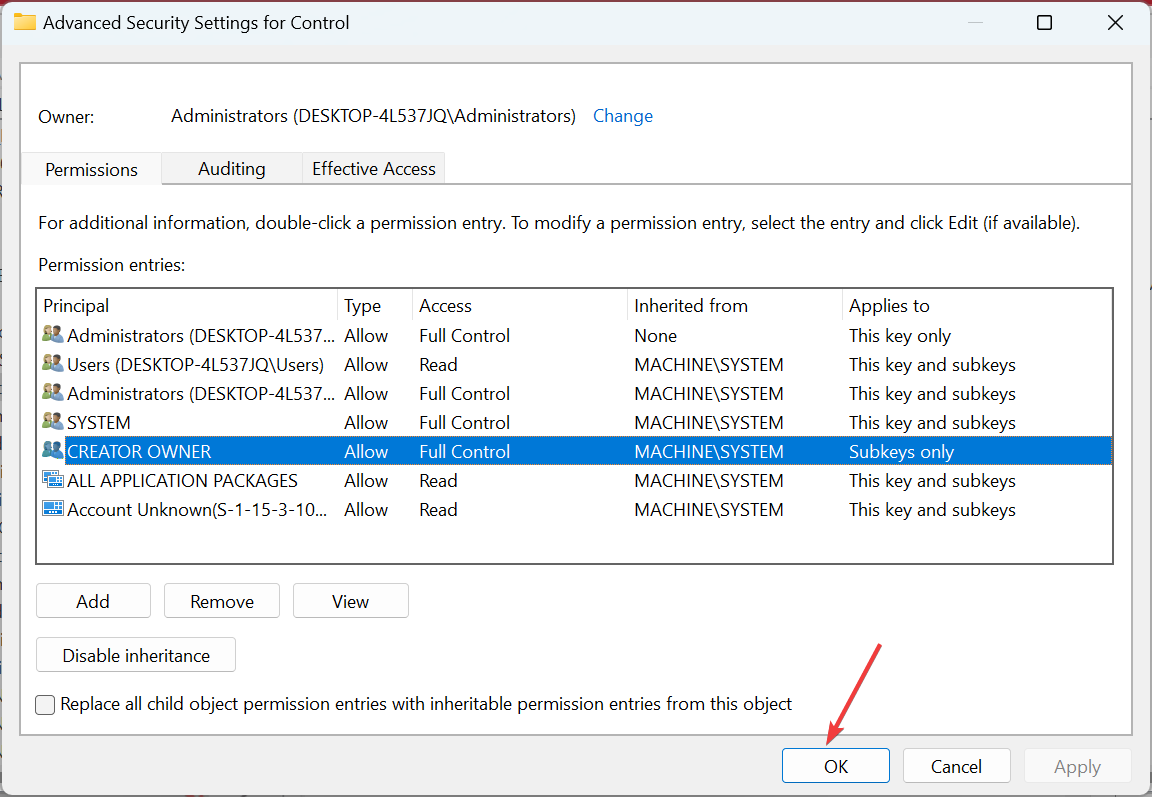Click the Principal column header
This screenshot has height=797, width=1152.
(77, 306)
